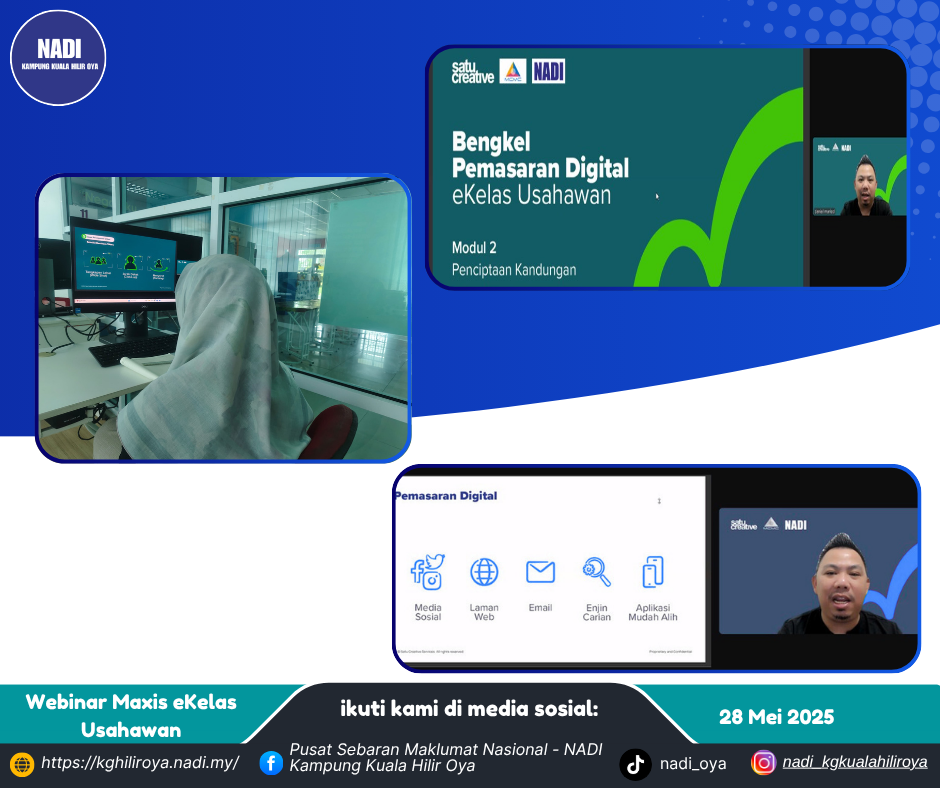
Task: Click the globe website icon in footer
Action: pyautogui.click(x=22, y=765)
